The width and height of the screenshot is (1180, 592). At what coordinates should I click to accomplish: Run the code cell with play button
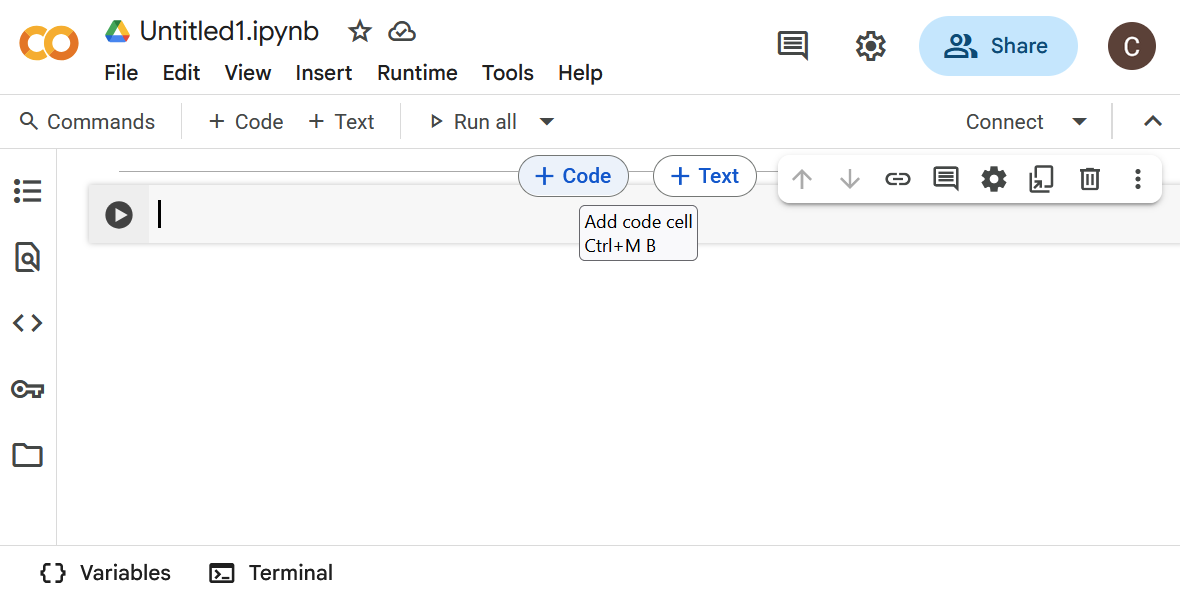click(119, 215)
